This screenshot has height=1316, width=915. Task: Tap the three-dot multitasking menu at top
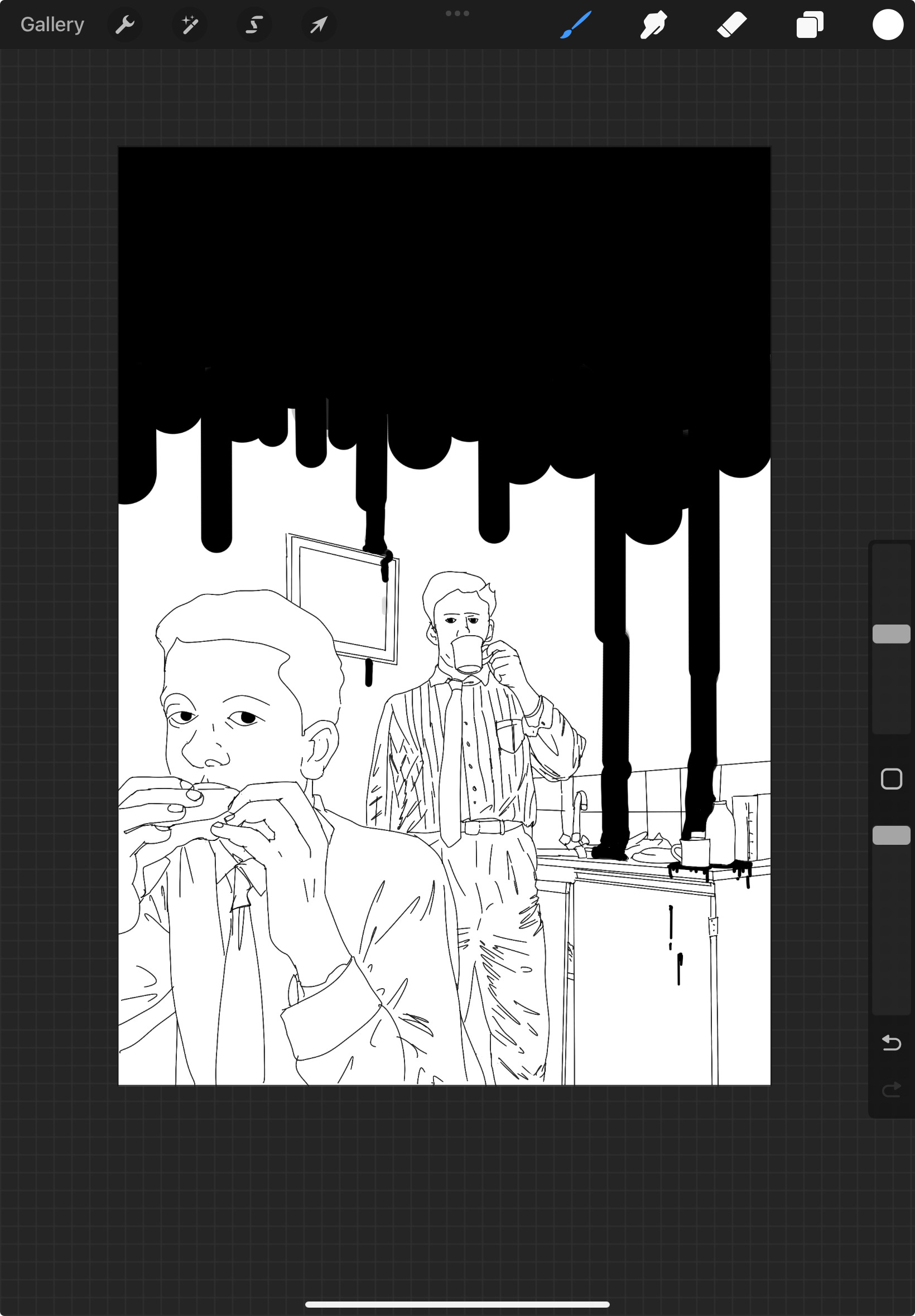(457, 13)
